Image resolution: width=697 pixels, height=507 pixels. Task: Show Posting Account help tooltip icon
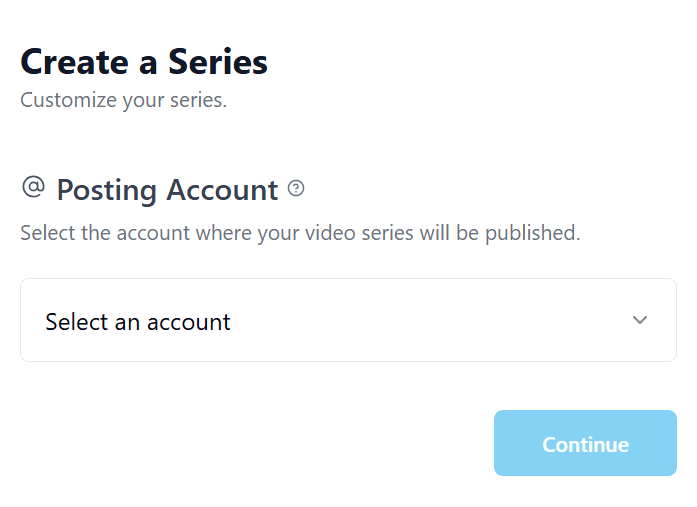click(x=296, y=188)
